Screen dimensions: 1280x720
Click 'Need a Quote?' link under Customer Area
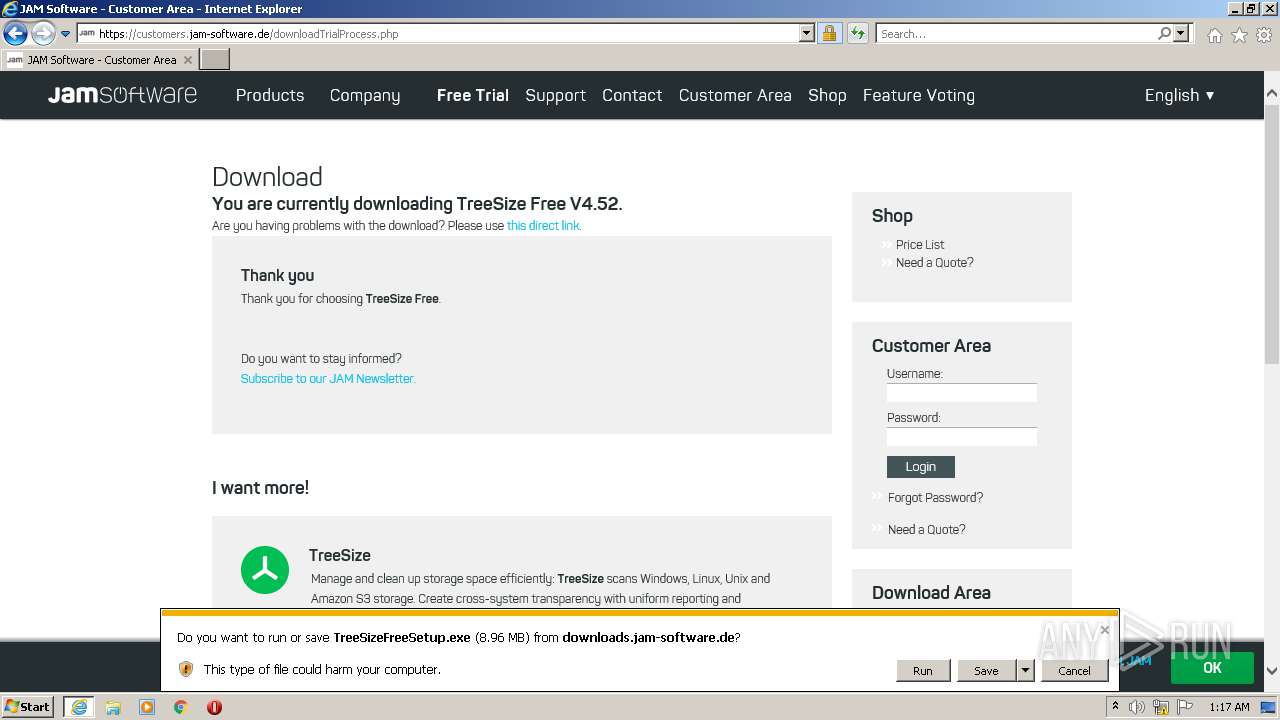coord(926,530)
